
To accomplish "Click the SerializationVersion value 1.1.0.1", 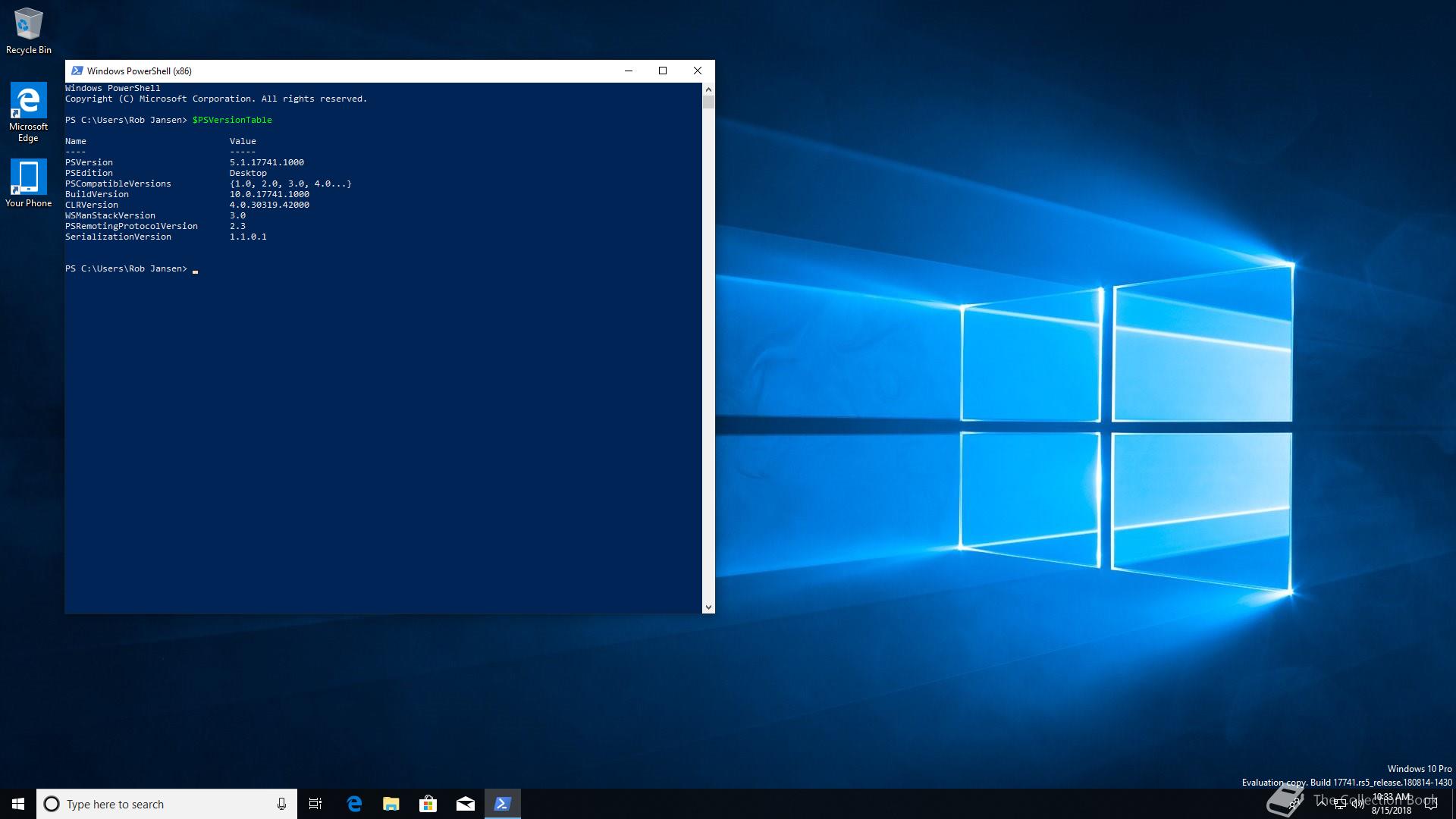I will (248, 237).
